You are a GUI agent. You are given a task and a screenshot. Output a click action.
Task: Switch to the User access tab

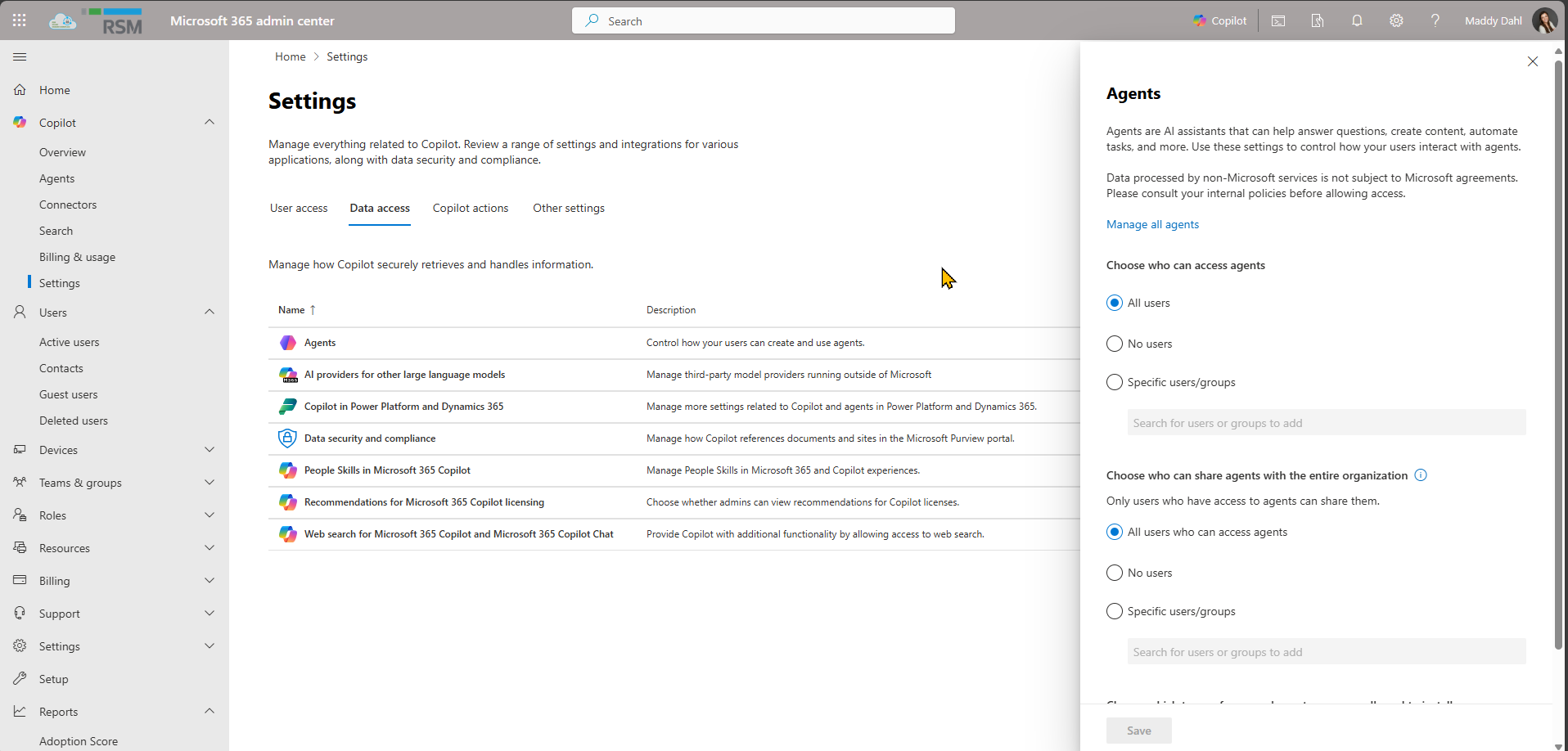coord(299,209)
